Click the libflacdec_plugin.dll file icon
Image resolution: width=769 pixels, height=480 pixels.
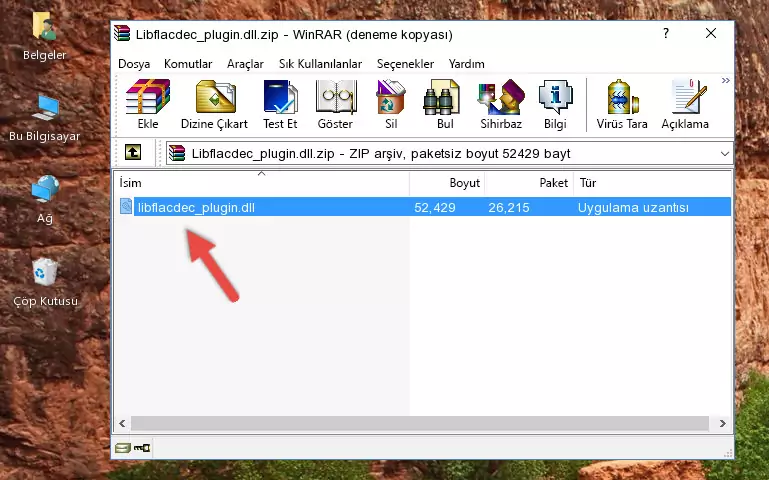click(x=126, y=206)
